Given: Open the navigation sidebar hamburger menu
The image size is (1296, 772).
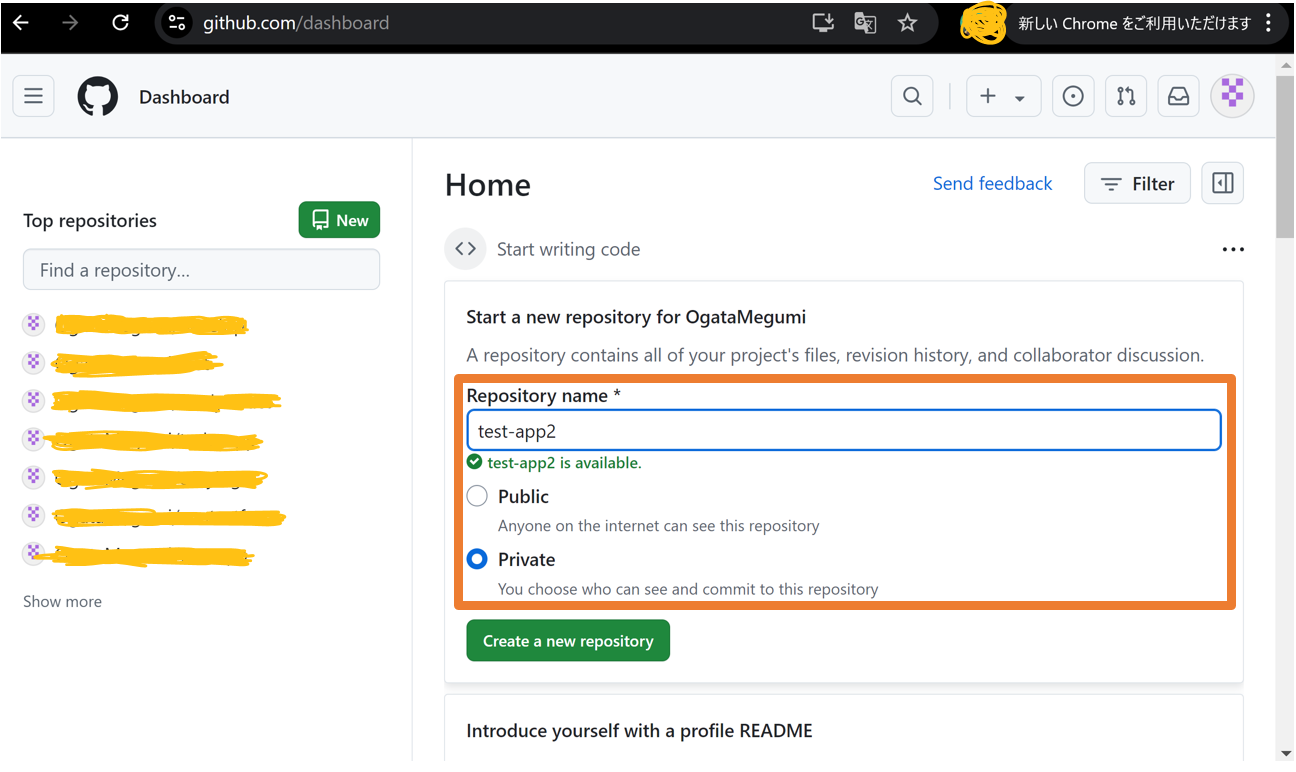Looking at the screenshot, I should tap(33, 96).
